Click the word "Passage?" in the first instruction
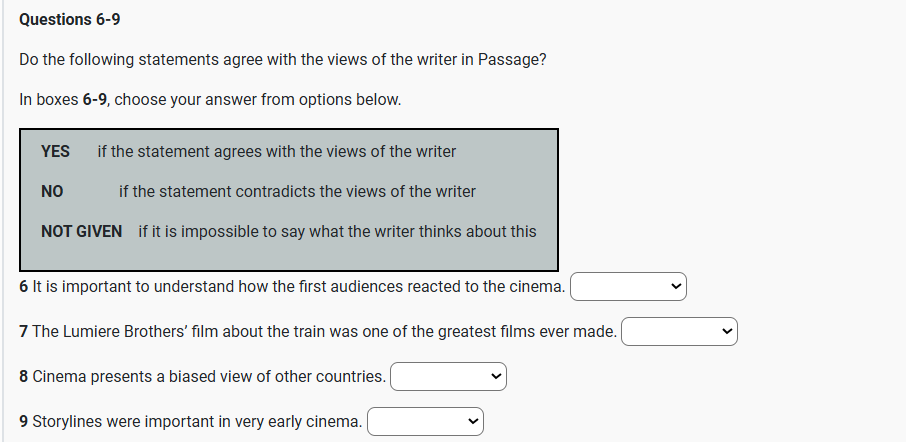Screen dimensions: 906x442 click(x=512, y=60)
